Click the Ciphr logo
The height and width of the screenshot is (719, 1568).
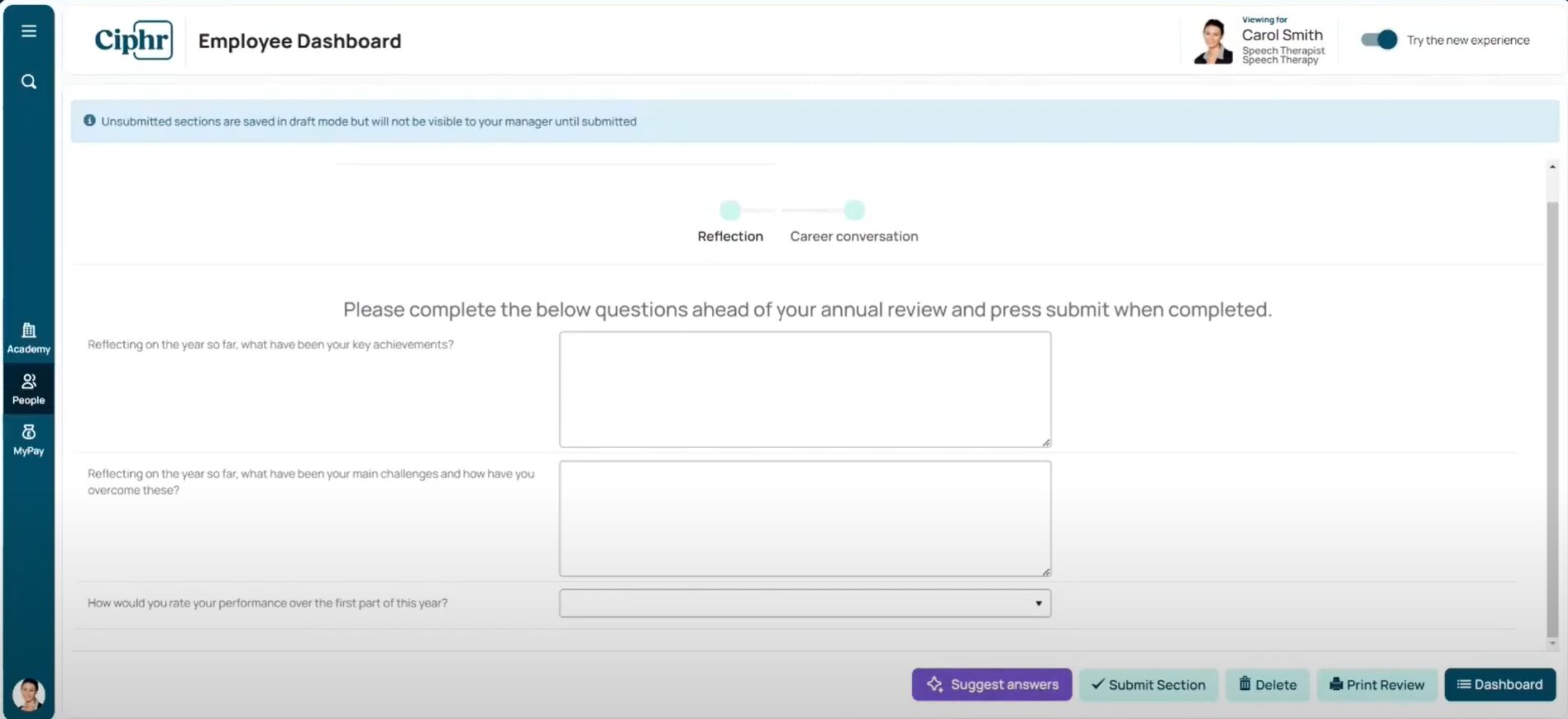133,40
